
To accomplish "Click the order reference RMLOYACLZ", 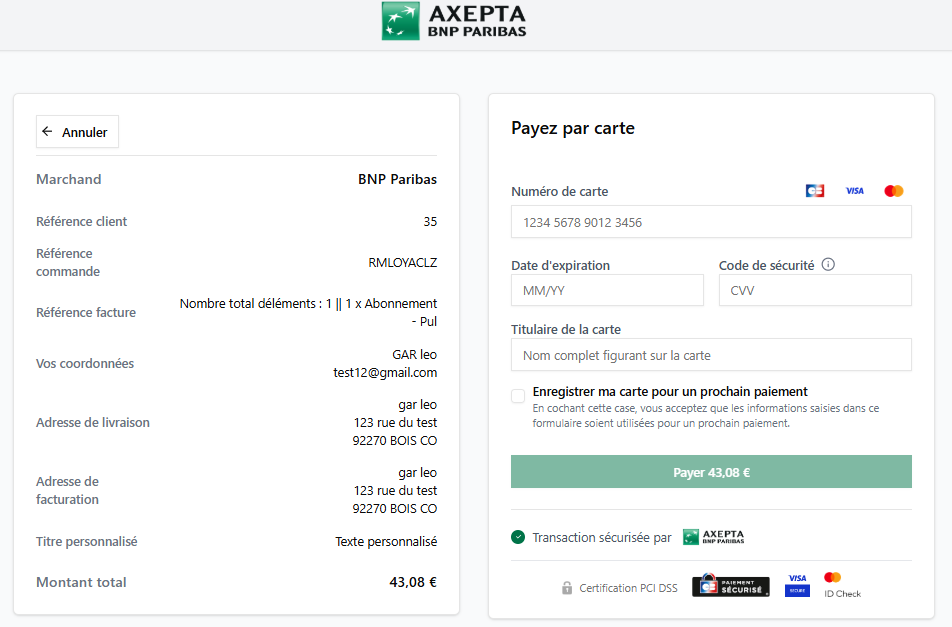I will pos(403,263).
